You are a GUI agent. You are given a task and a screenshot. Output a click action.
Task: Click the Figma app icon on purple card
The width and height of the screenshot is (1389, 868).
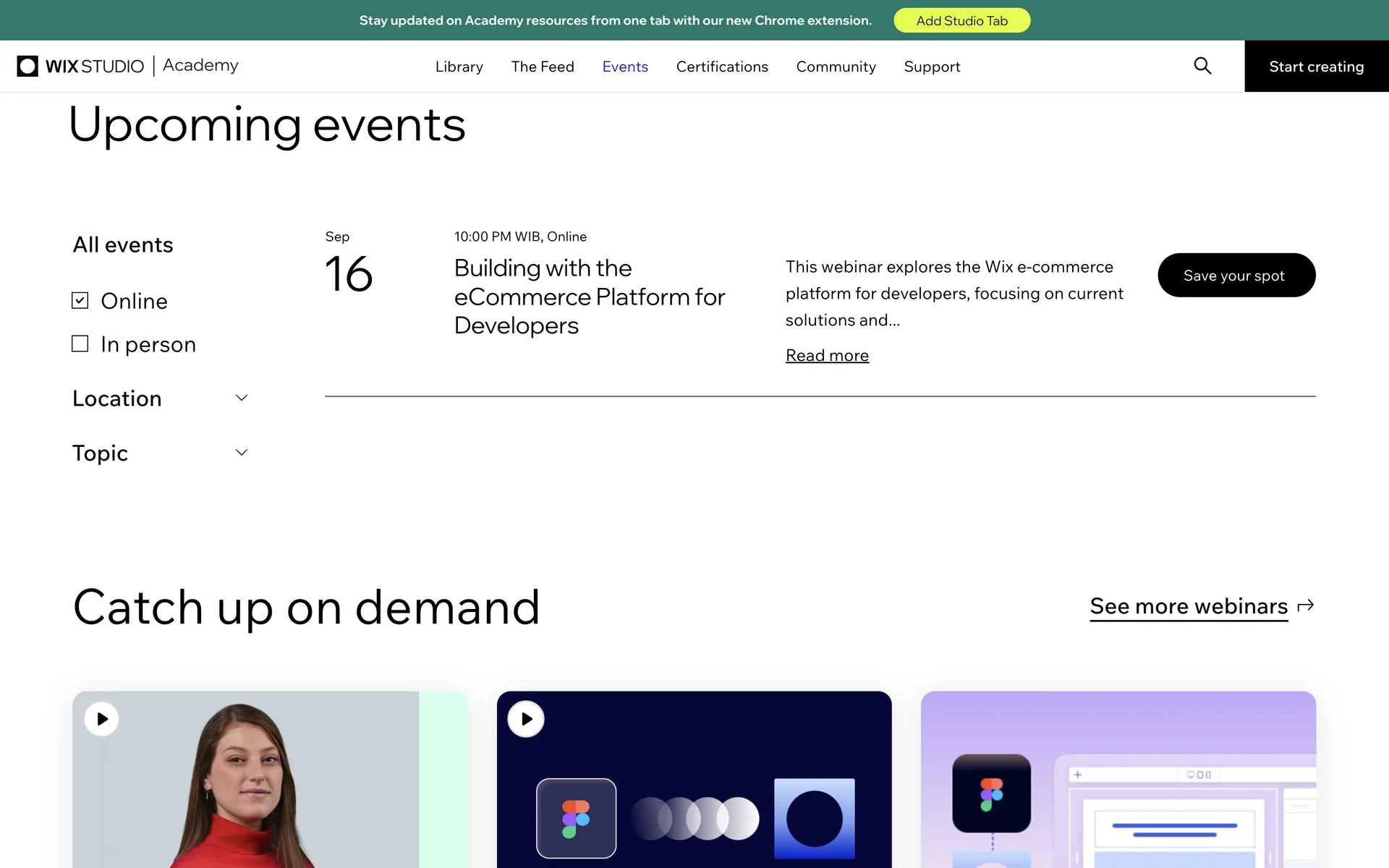pyautogui.click(x=991, y=793)
